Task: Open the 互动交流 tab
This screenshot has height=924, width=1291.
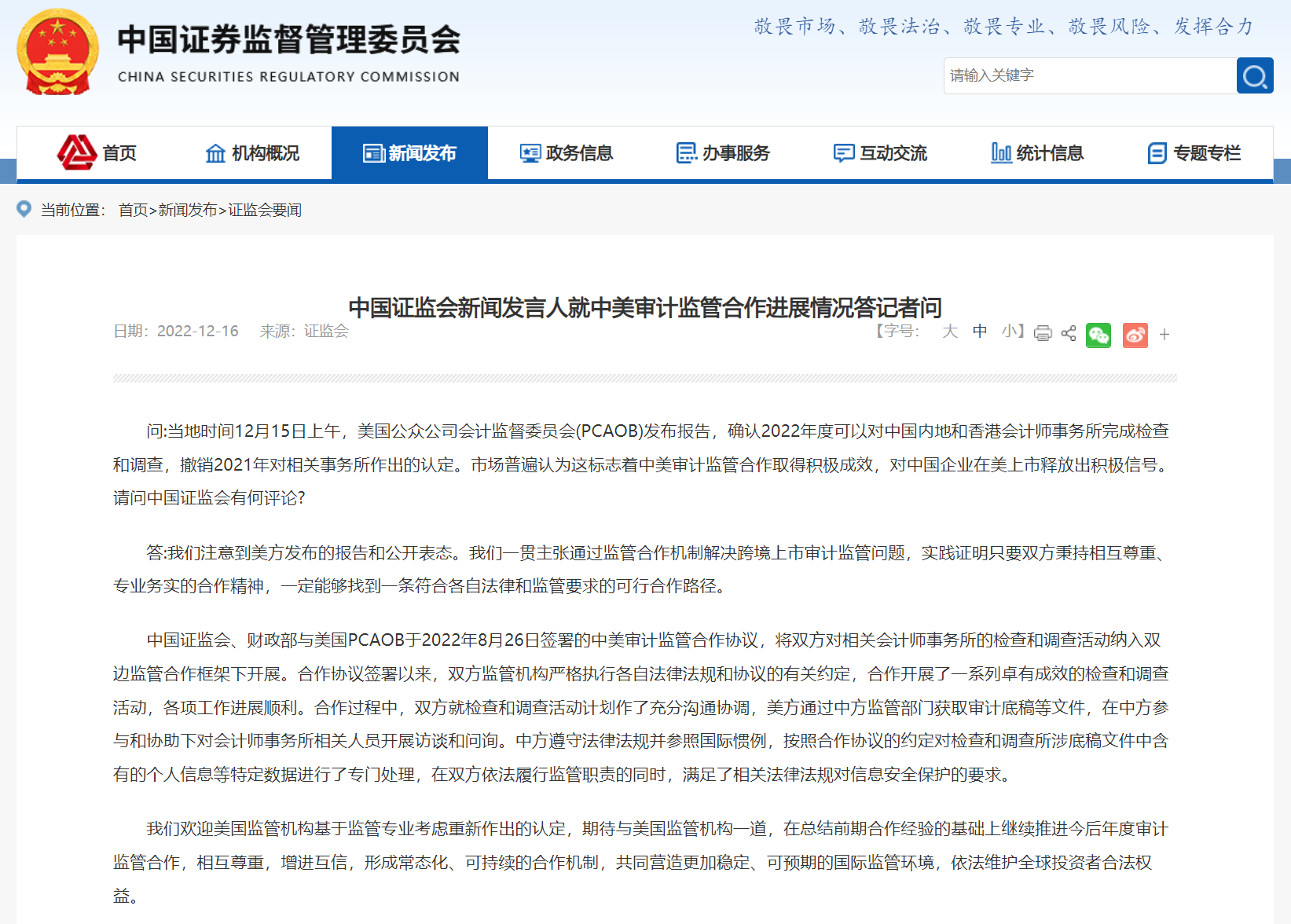Action: (x=880, y=152)
